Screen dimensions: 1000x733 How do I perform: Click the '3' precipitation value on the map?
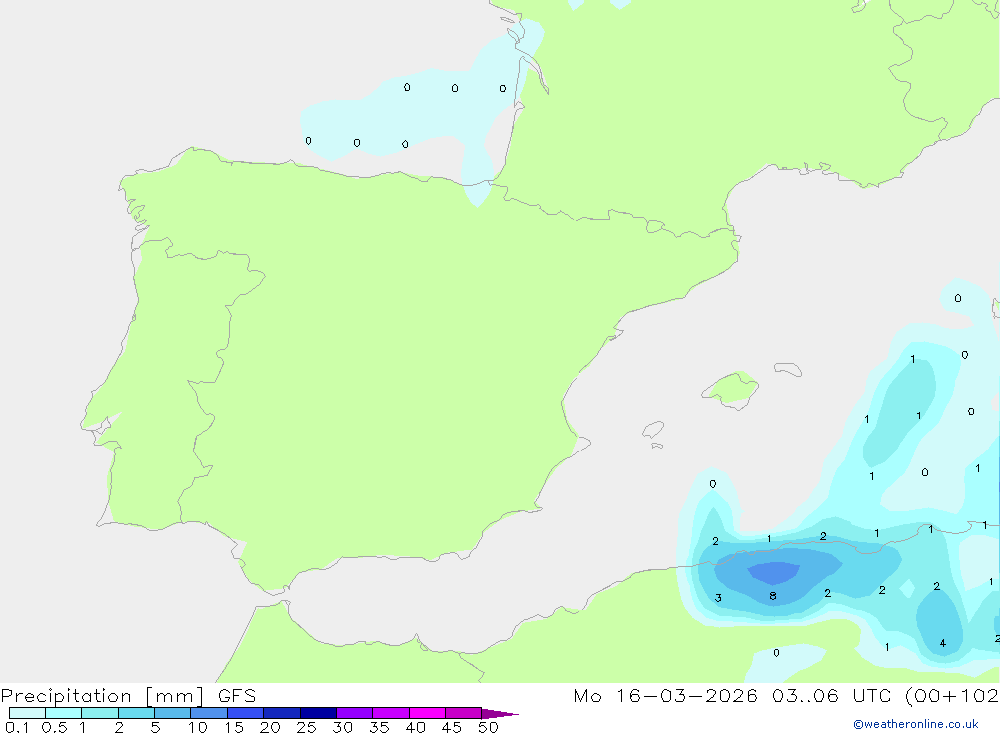click(x=718, y=598)
